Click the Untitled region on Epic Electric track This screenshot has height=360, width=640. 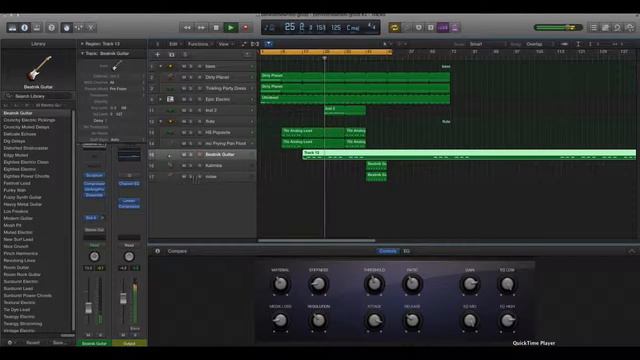356,99
